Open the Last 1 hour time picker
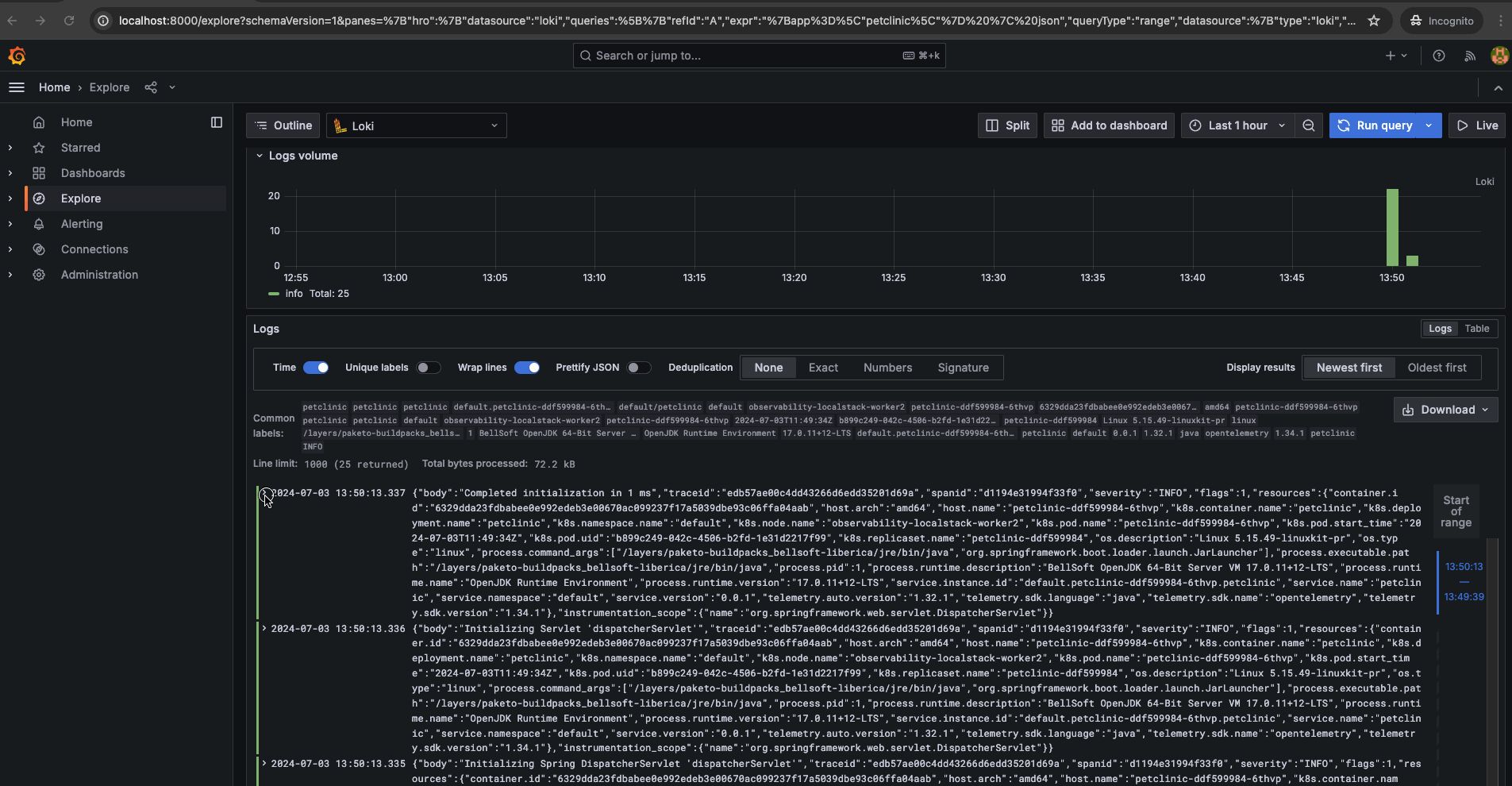The image size is (1512, 786). pyautogui.click(x=1237, y=125)
